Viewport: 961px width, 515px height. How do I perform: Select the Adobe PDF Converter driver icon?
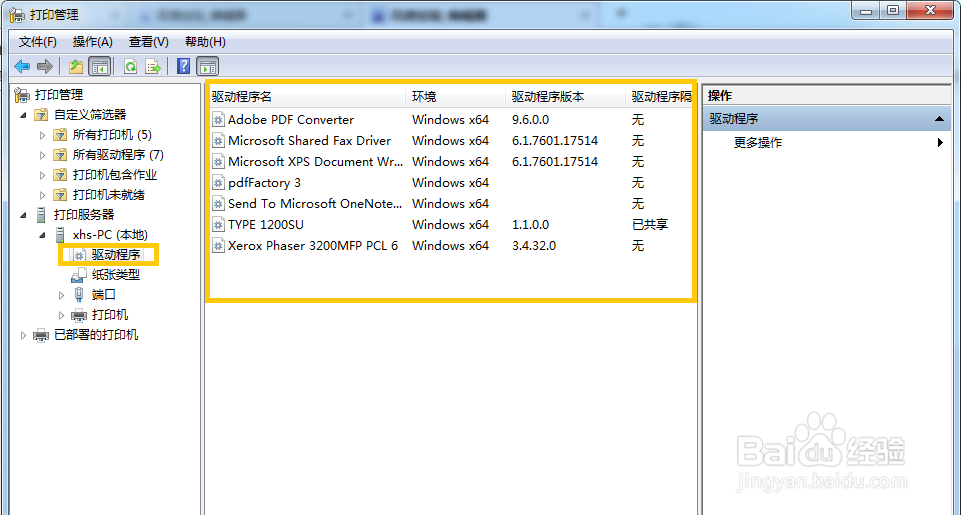click(x=218, y=120)
